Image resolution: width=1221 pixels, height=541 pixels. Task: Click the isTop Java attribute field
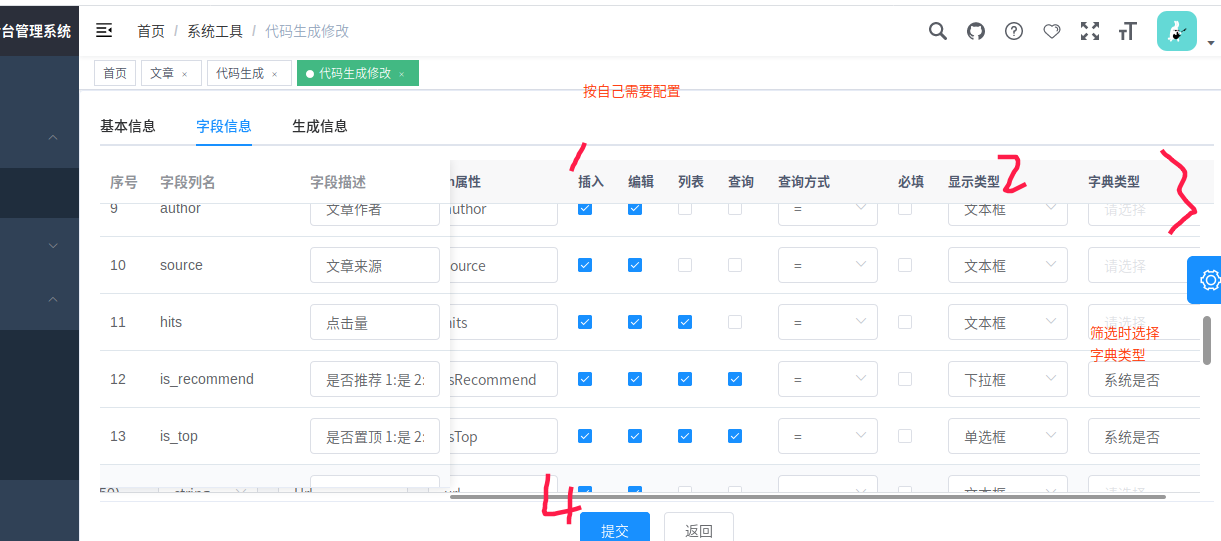tap(504, 436)
